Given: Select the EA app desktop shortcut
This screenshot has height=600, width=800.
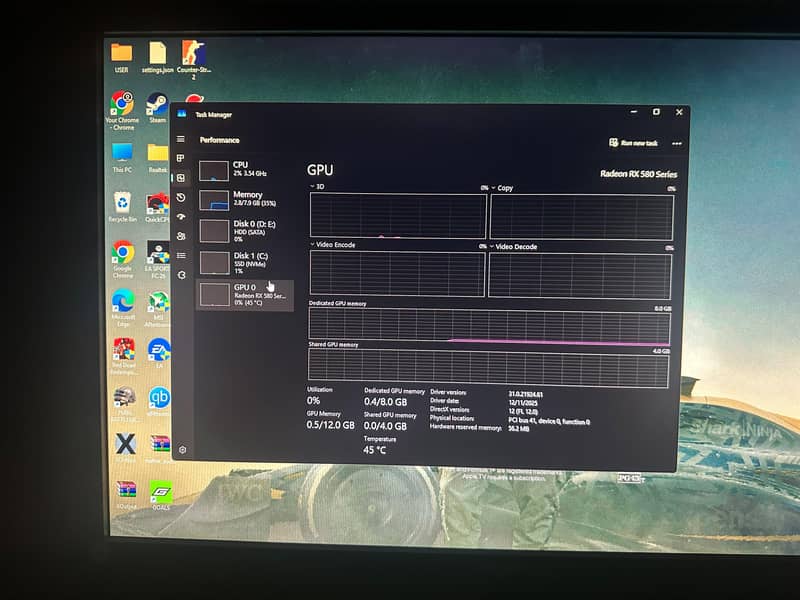Looking at the screenshot, I should click(x=159, y=354).
